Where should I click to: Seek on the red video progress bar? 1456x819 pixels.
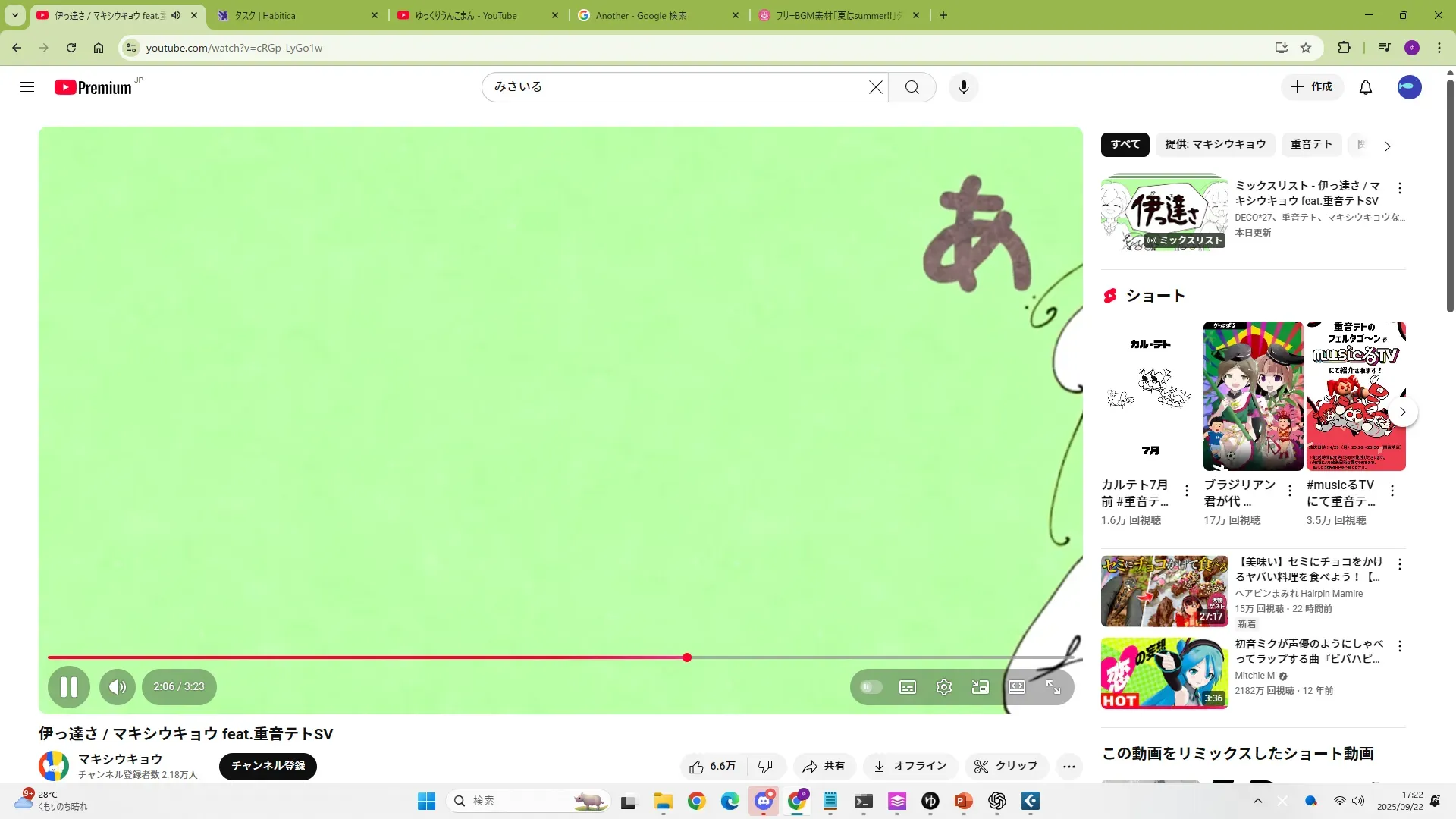coord(379,657)
